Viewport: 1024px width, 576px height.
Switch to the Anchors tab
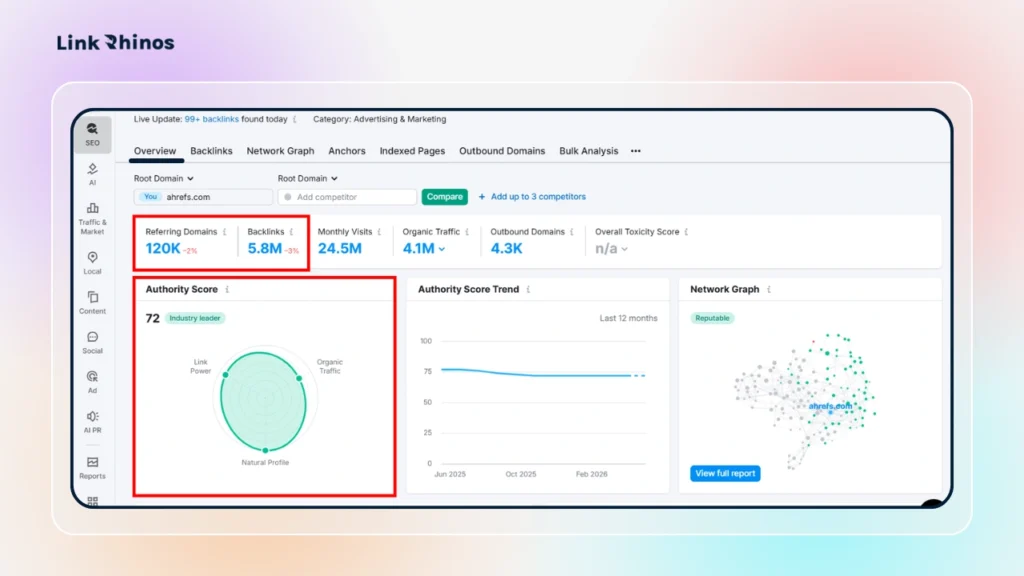347,151
